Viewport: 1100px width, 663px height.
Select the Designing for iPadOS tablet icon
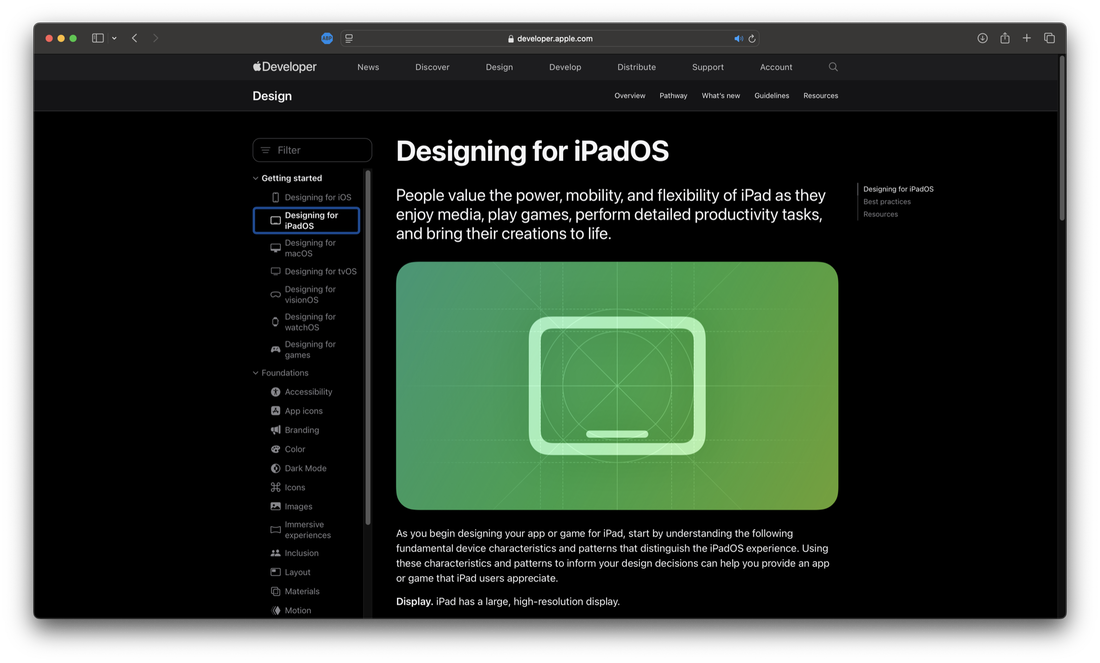pyautogui.click(x=275, y=220)
